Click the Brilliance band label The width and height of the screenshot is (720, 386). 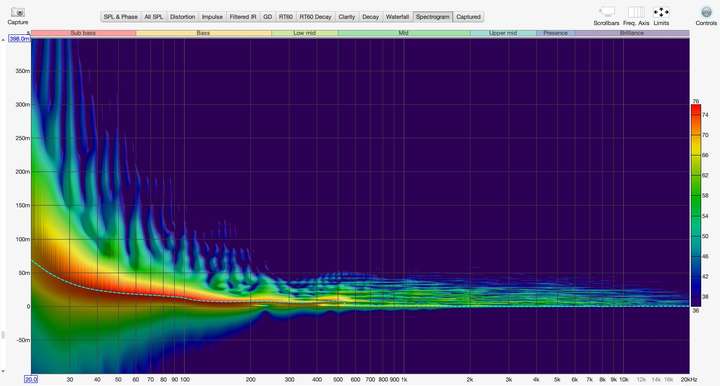pos(632,33)
